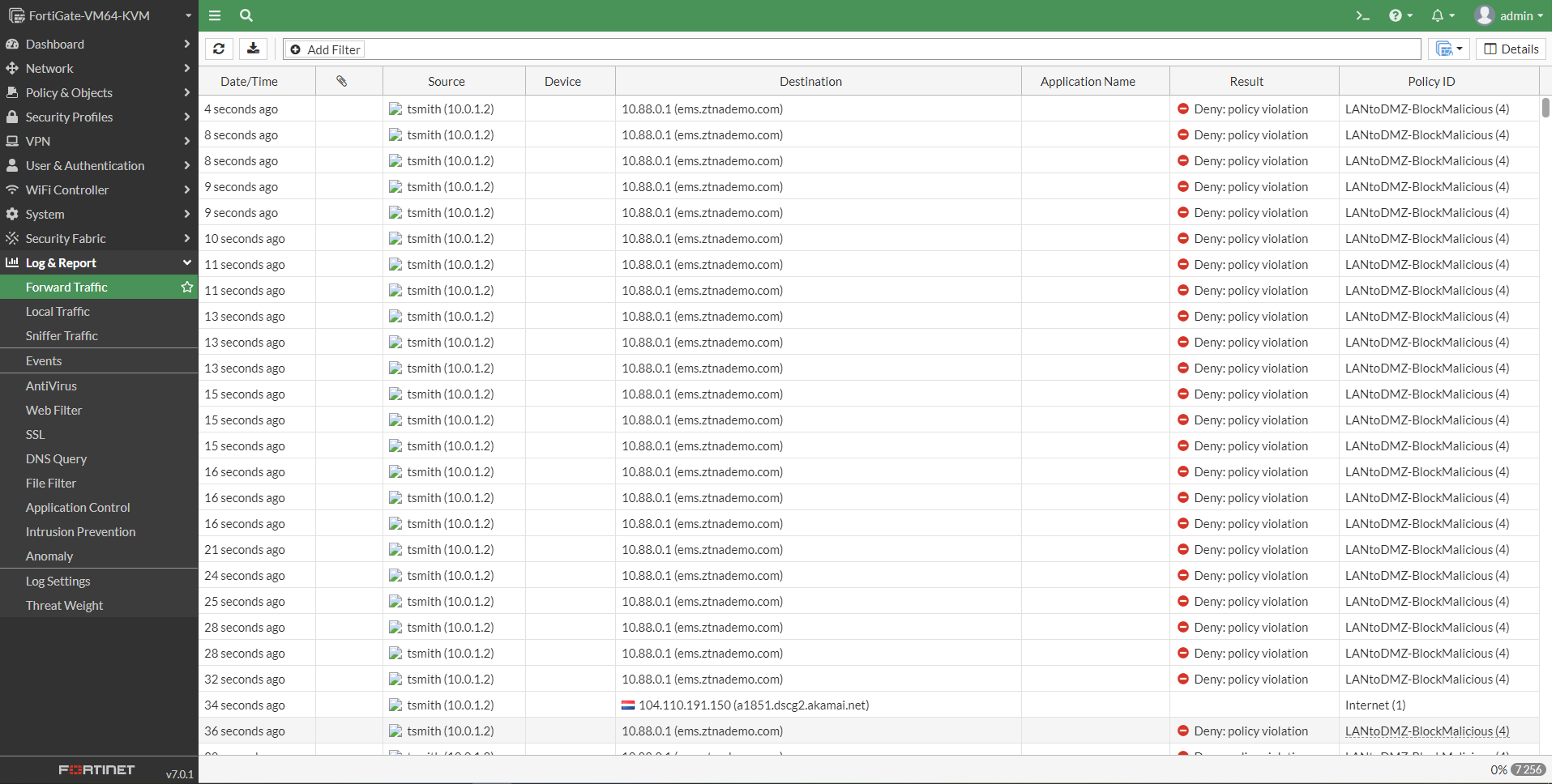Select the 34 seconds ago timestamp cell

click(257, 705)
